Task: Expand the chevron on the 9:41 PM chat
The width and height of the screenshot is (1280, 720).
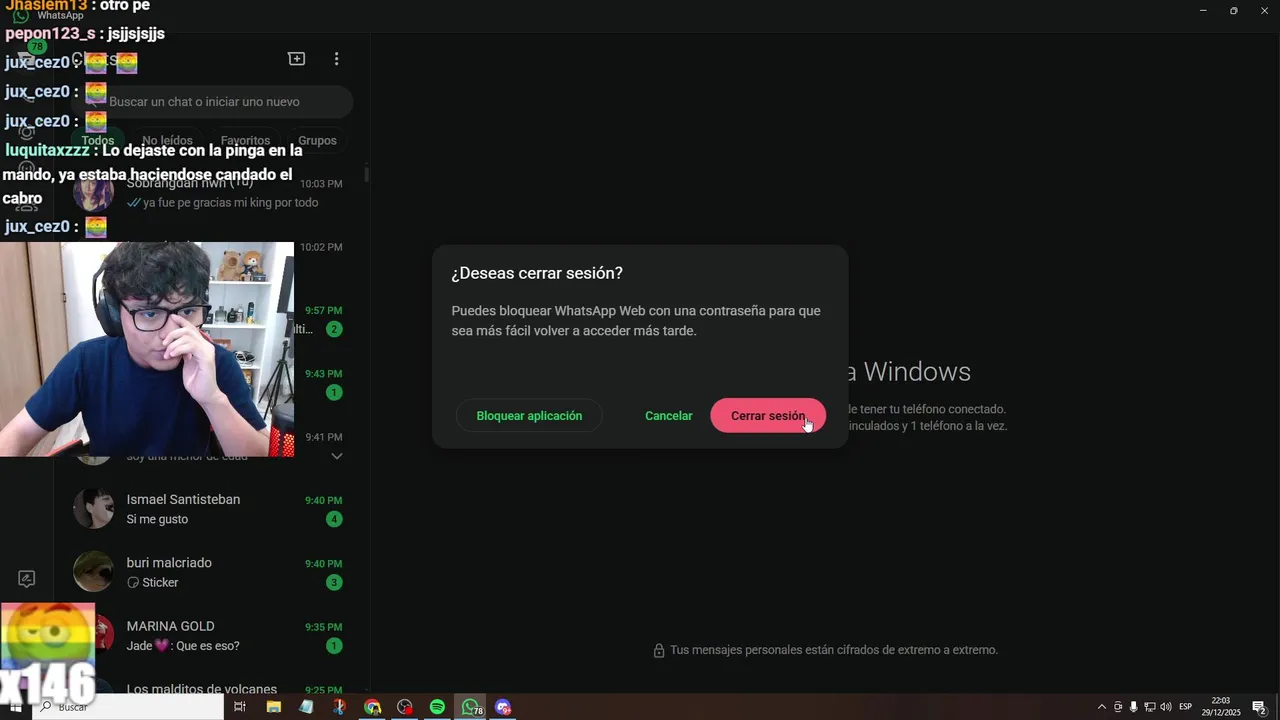Action: [x=336, y=456]
